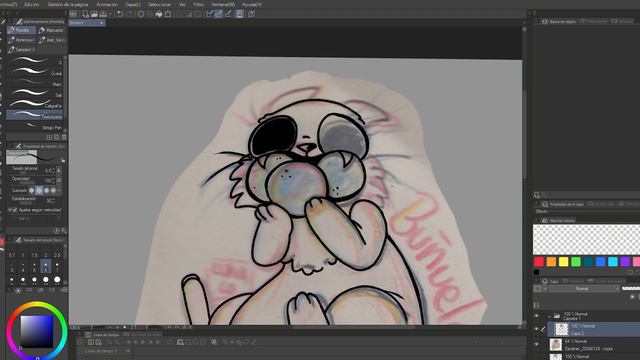Choose the first Suavizado antialiasing option
This screenshot has height=360, width=640.
pos(31,190)
